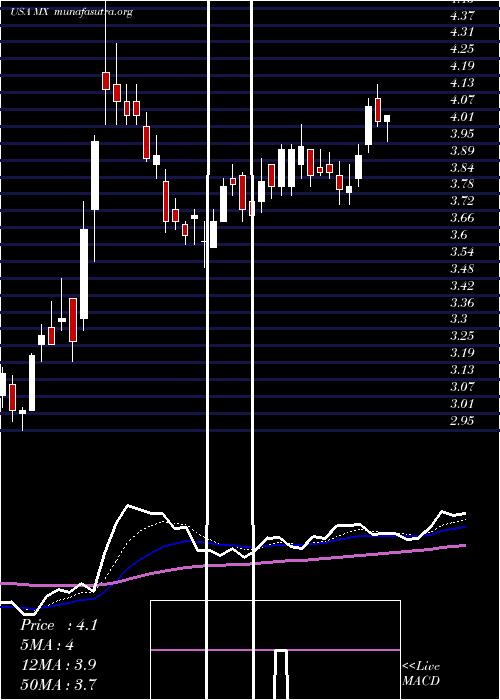
Task: Click the 3.25 price axis label
Action: [x=462, y=336]
